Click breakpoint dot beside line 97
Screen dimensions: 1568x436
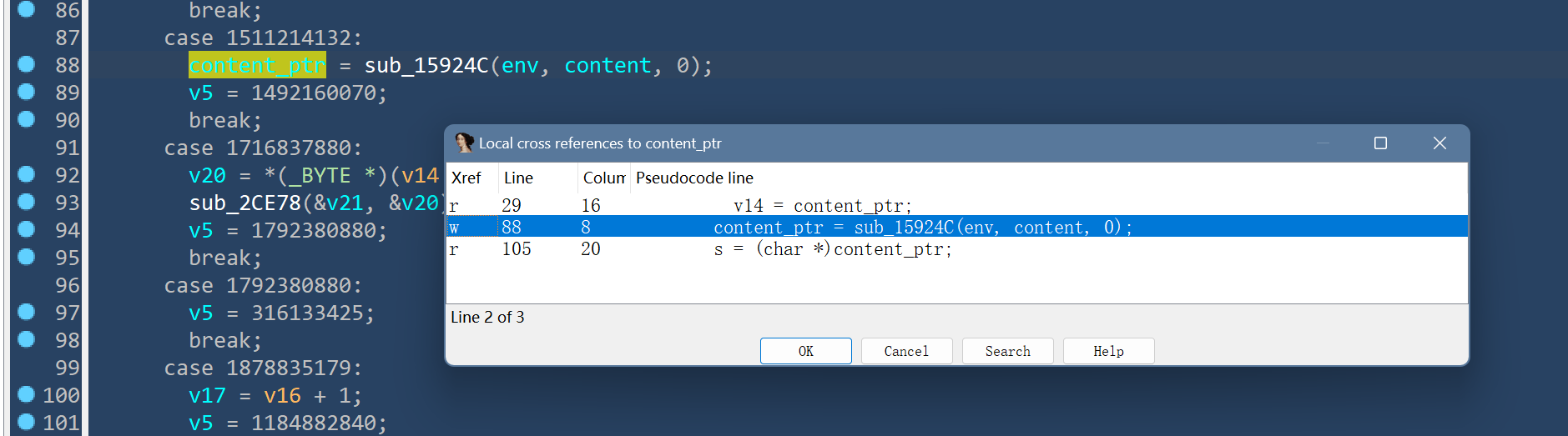point(26,312)
